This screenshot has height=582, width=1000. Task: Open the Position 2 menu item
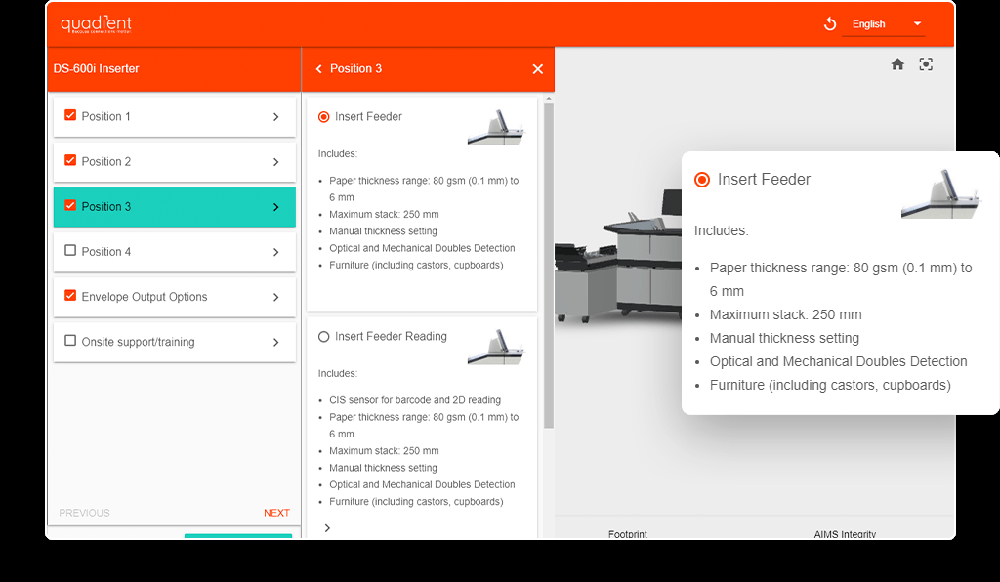(x=175, y=162)
